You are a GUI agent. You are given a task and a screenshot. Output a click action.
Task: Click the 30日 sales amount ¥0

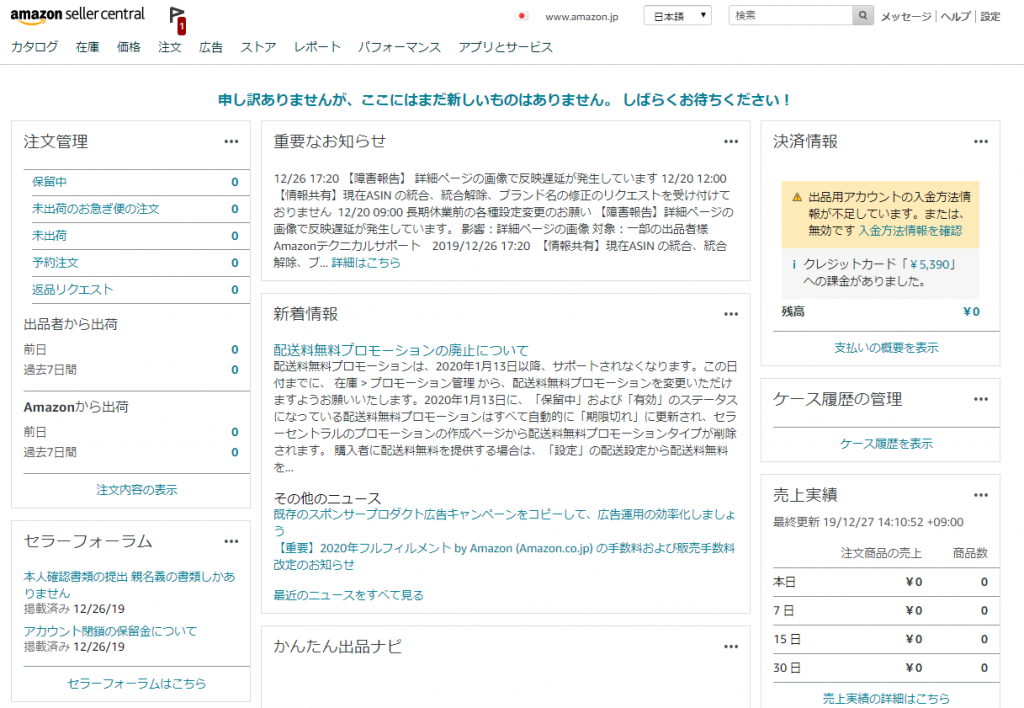(914, 668)
